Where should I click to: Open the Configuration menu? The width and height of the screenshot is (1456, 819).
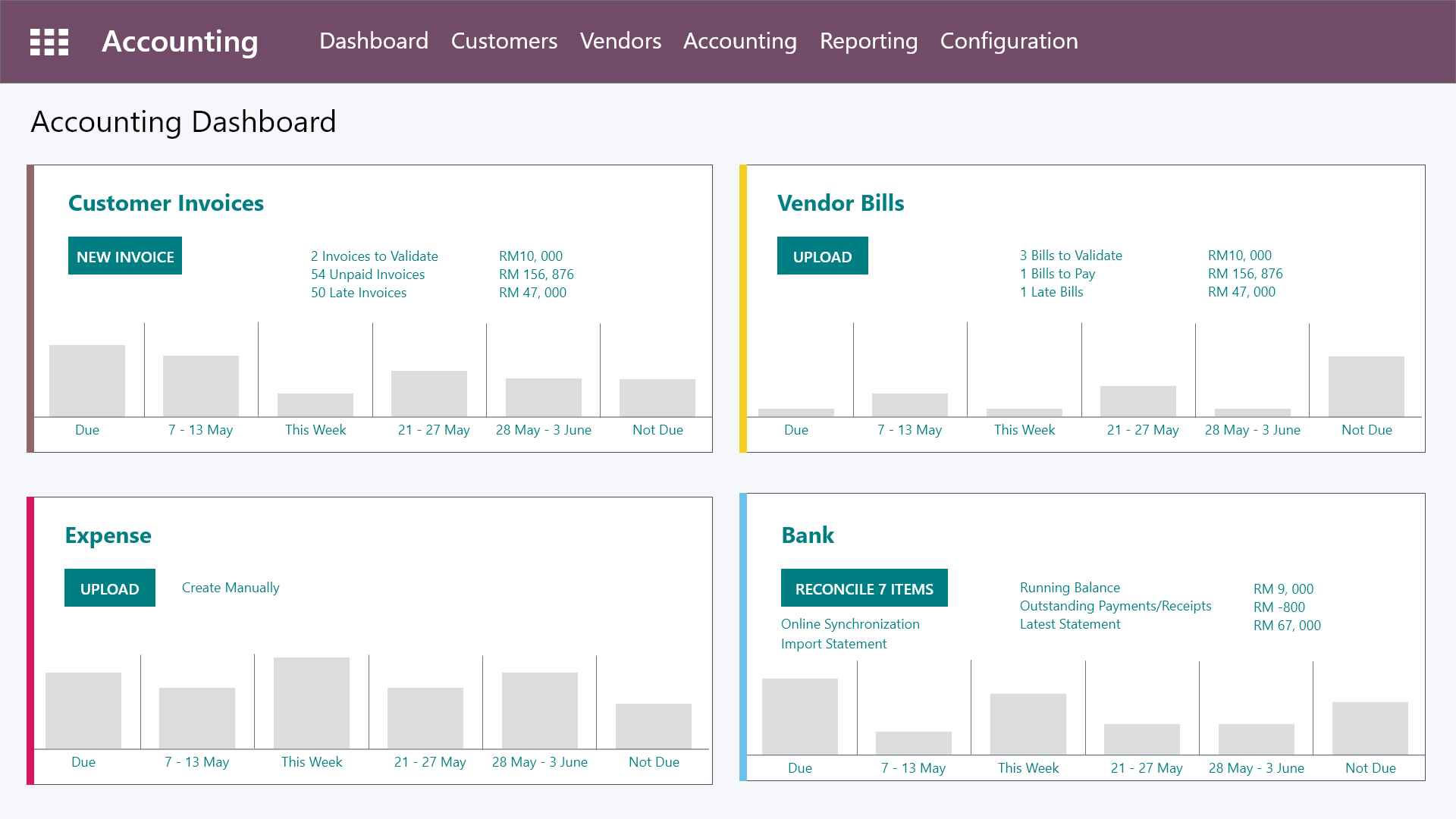[x=1009, y=41]
